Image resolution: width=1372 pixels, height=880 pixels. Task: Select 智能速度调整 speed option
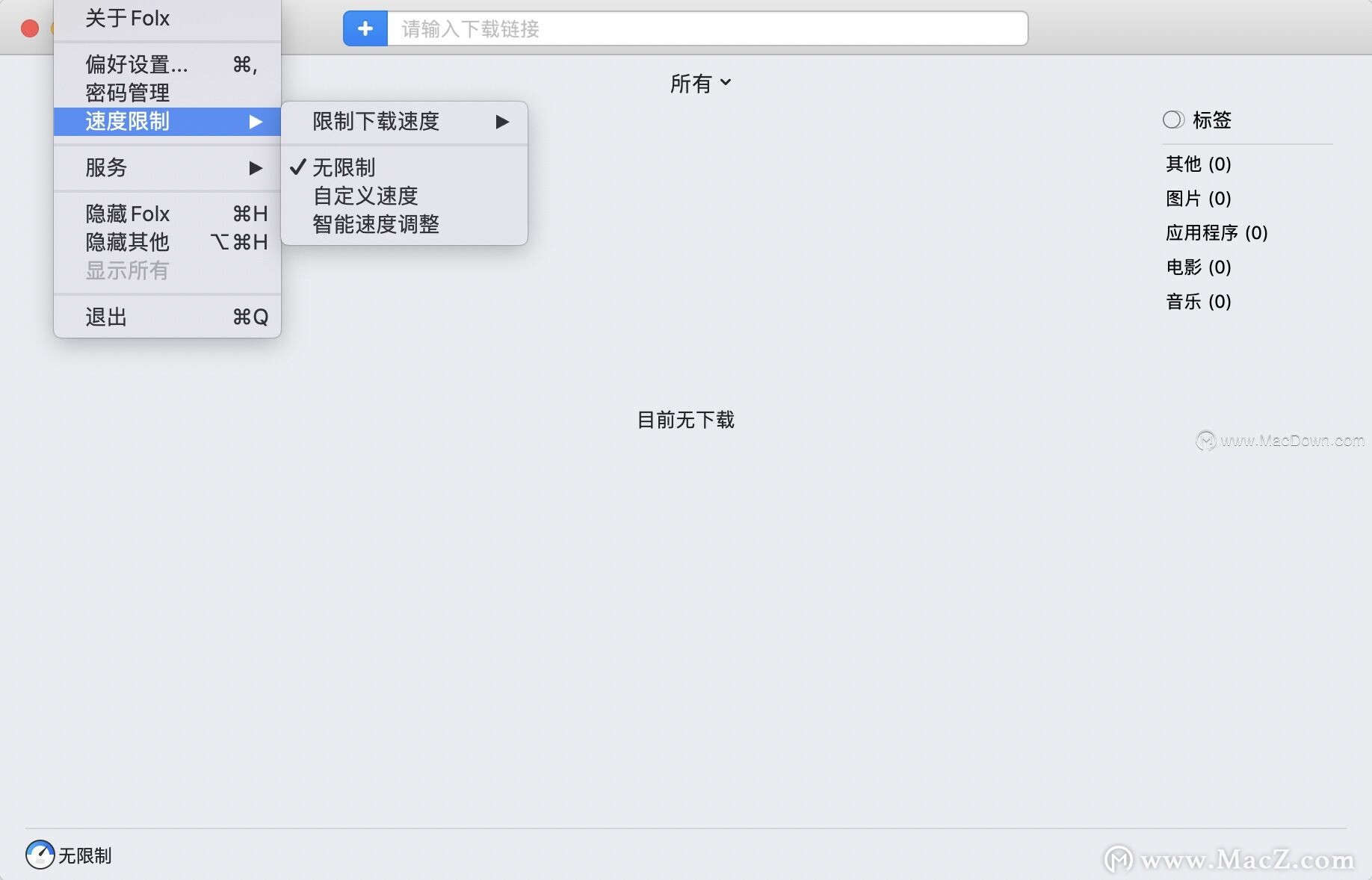(377, 224)
